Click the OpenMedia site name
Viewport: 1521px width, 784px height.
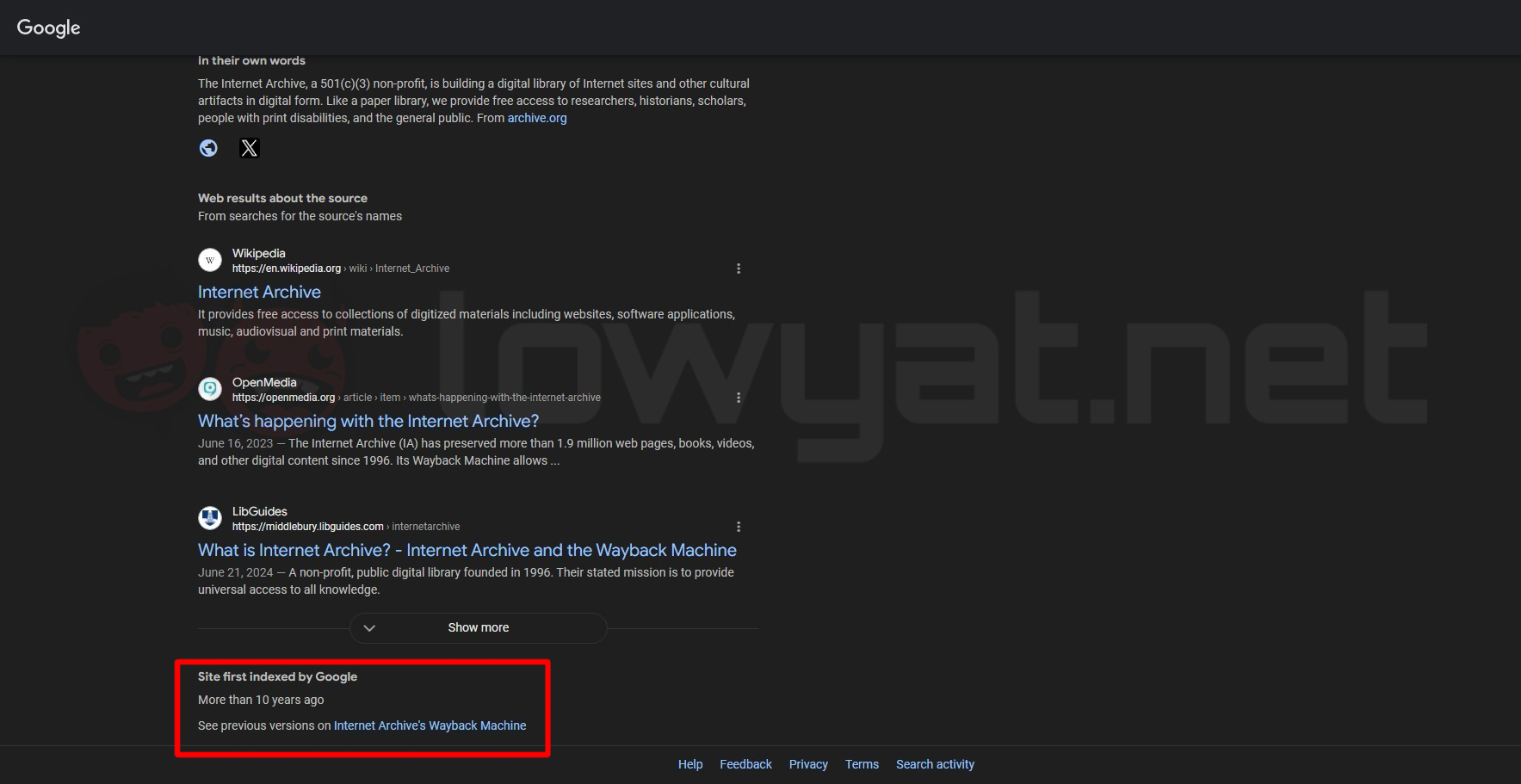(264, 382)
